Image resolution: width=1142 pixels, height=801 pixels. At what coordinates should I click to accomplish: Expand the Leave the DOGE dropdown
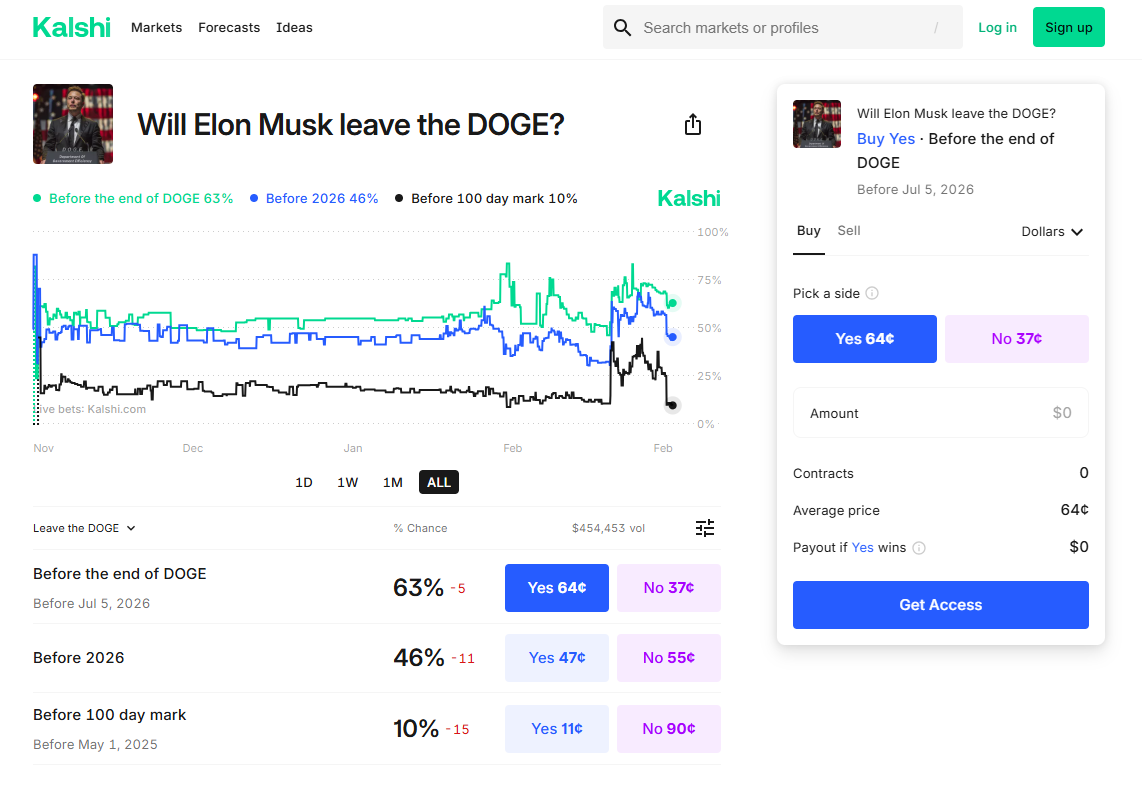point(84,528)
